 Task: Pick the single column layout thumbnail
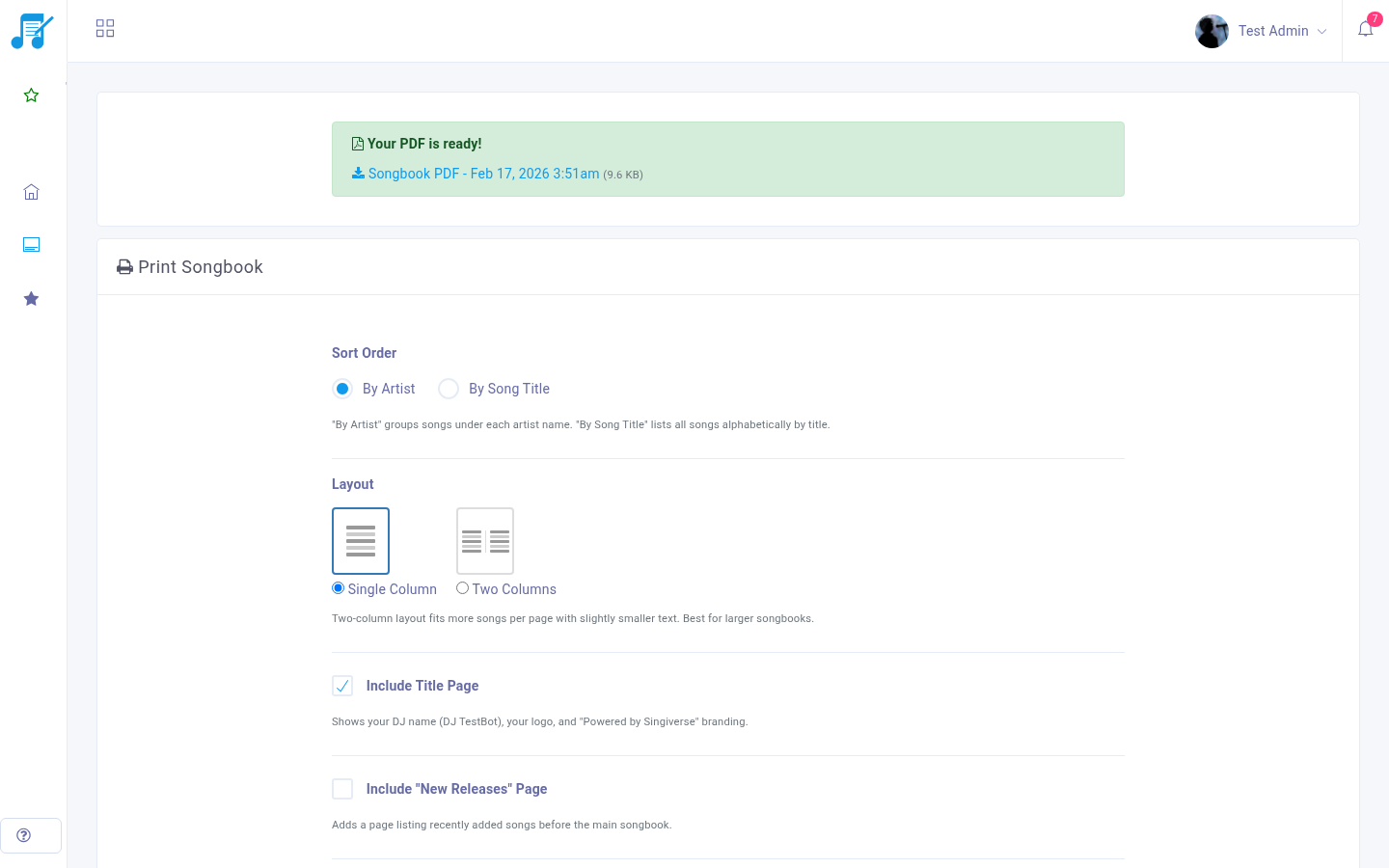[x=361, y=541]
